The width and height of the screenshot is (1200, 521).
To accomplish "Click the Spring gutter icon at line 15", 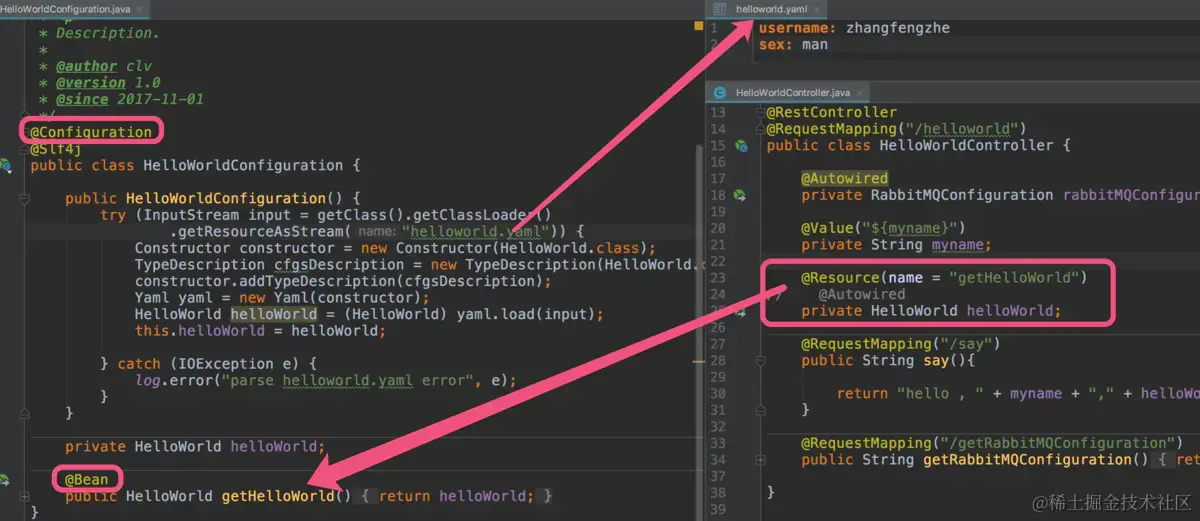I will [742, 146].
